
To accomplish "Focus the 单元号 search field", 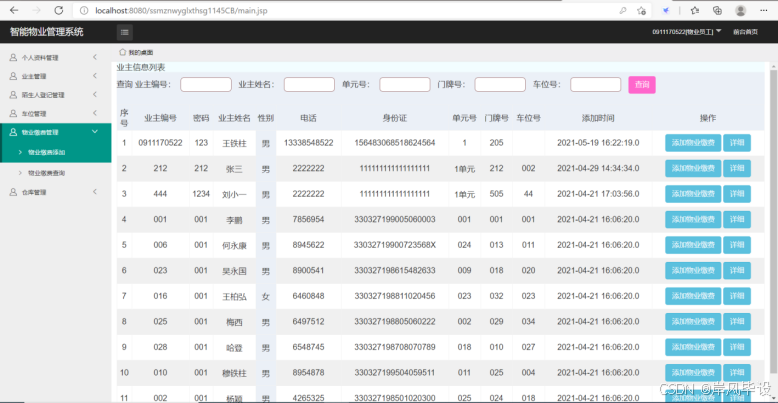I will [405, 84].
